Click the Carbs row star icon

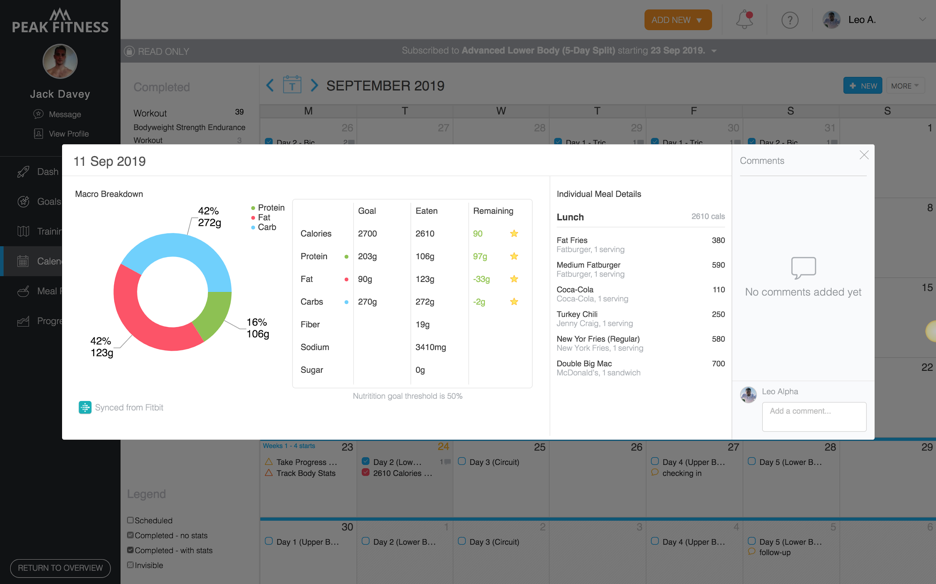(x=514, y=302)
